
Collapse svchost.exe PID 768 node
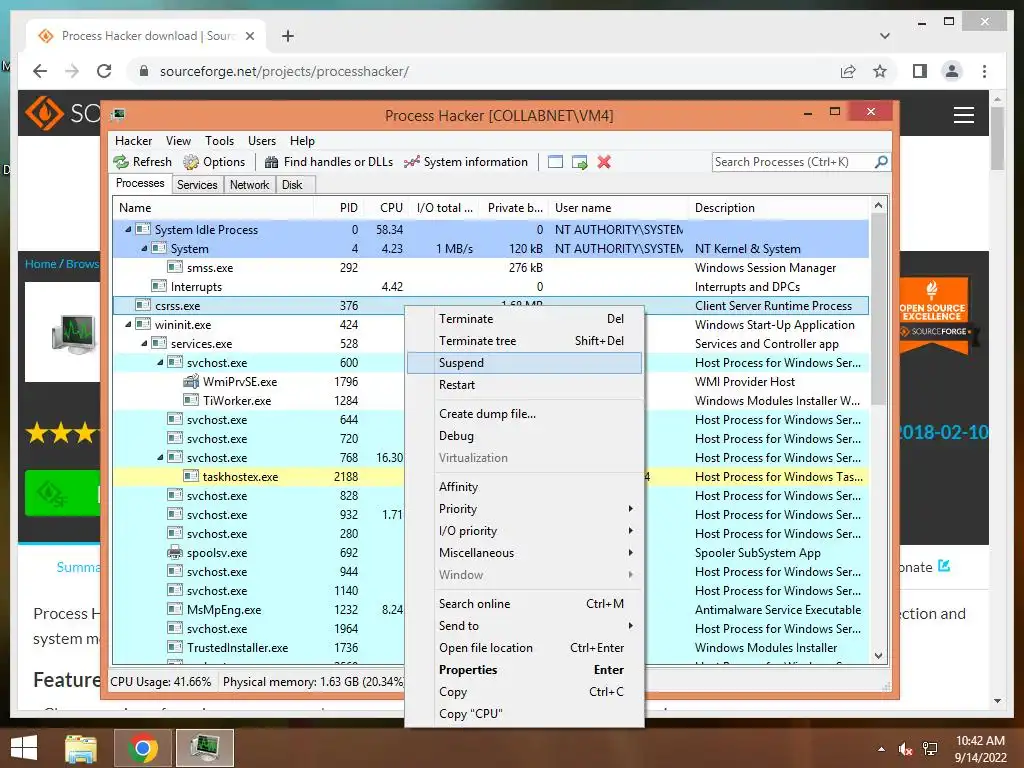tap(160, 457)
